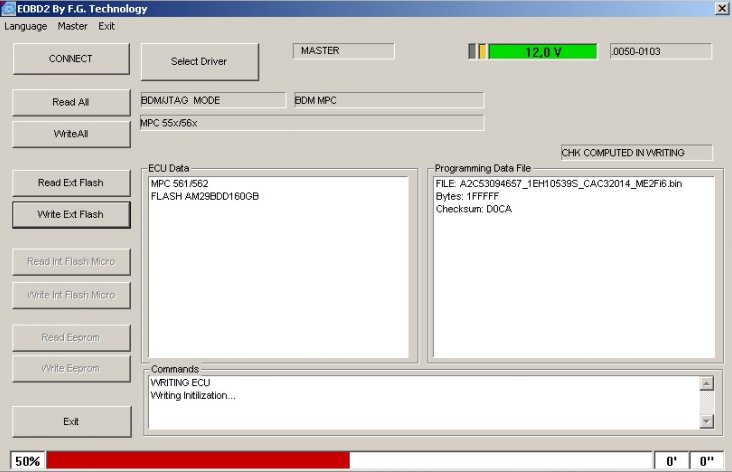Select the WRITING ECU command line
The width and height of the screenshot is (732, 472).
(180, 382)
